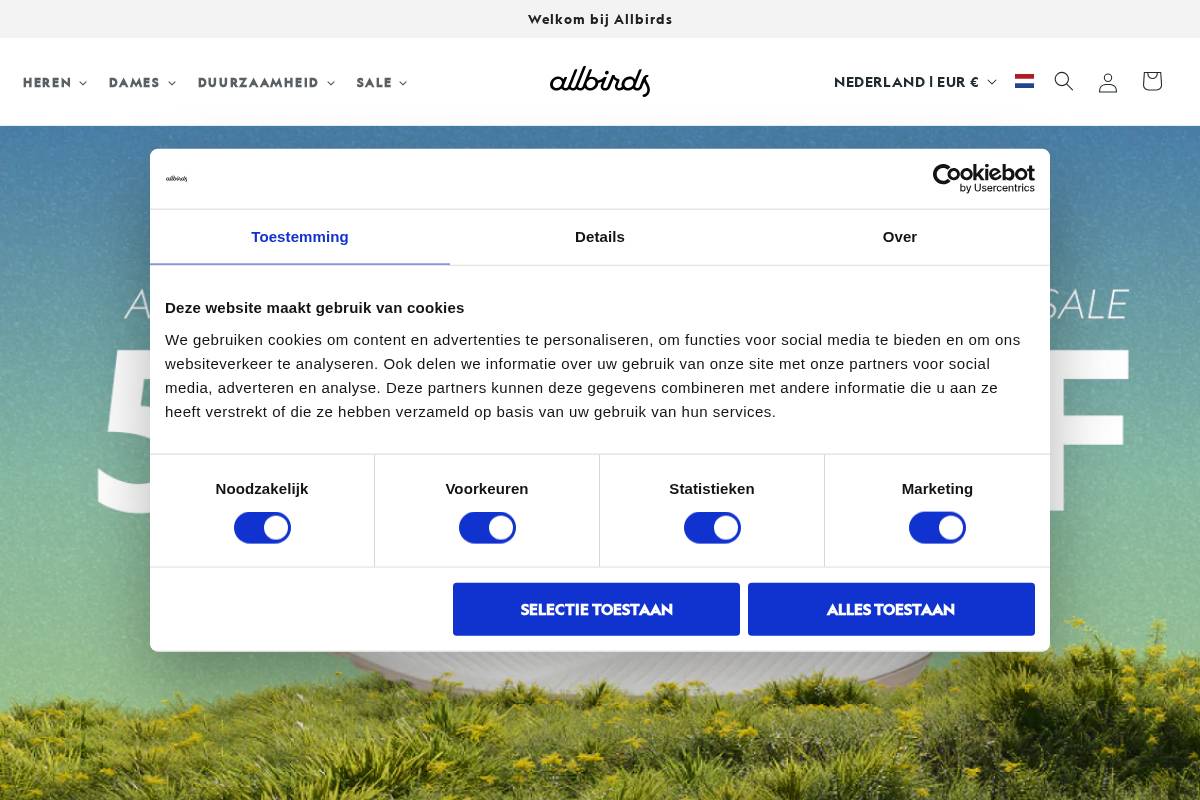Disable the Voorkeuren cookie toggle
The width and height of the screenshot is (1200, 800).
pyautogui.click(x=487, y=527)
